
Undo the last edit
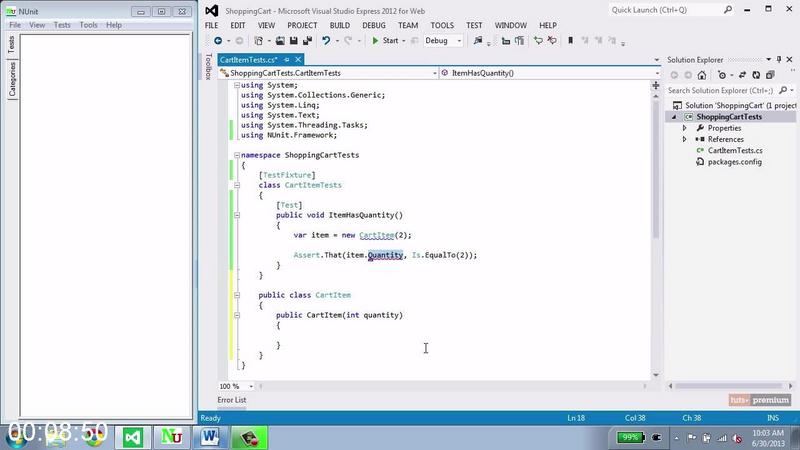(x=326, y=40)
